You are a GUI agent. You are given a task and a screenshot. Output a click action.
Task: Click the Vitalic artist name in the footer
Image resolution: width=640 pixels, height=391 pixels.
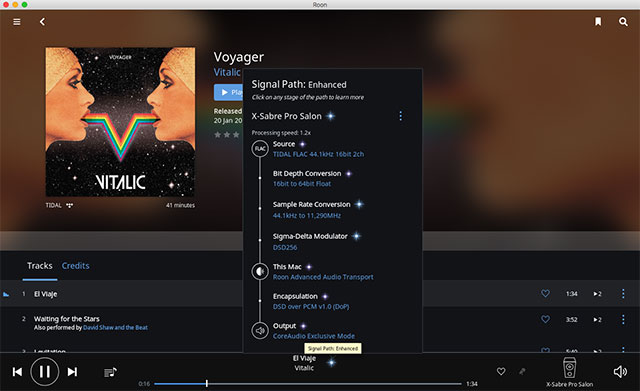click(x=304, y=368)
